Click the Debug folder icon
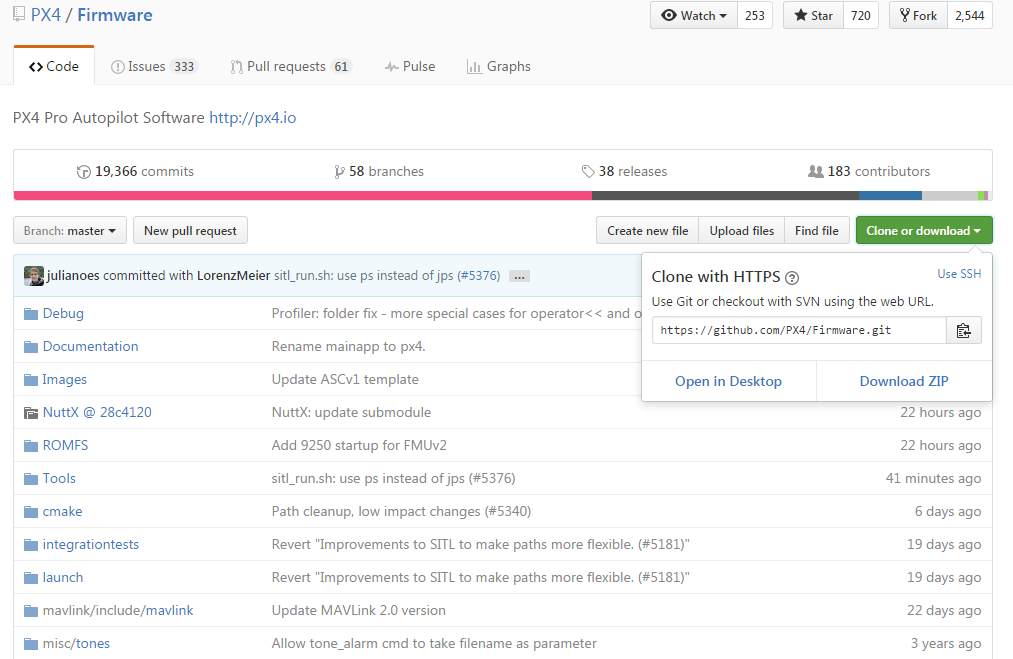The image size is (1013, 659). click(31, 314)
